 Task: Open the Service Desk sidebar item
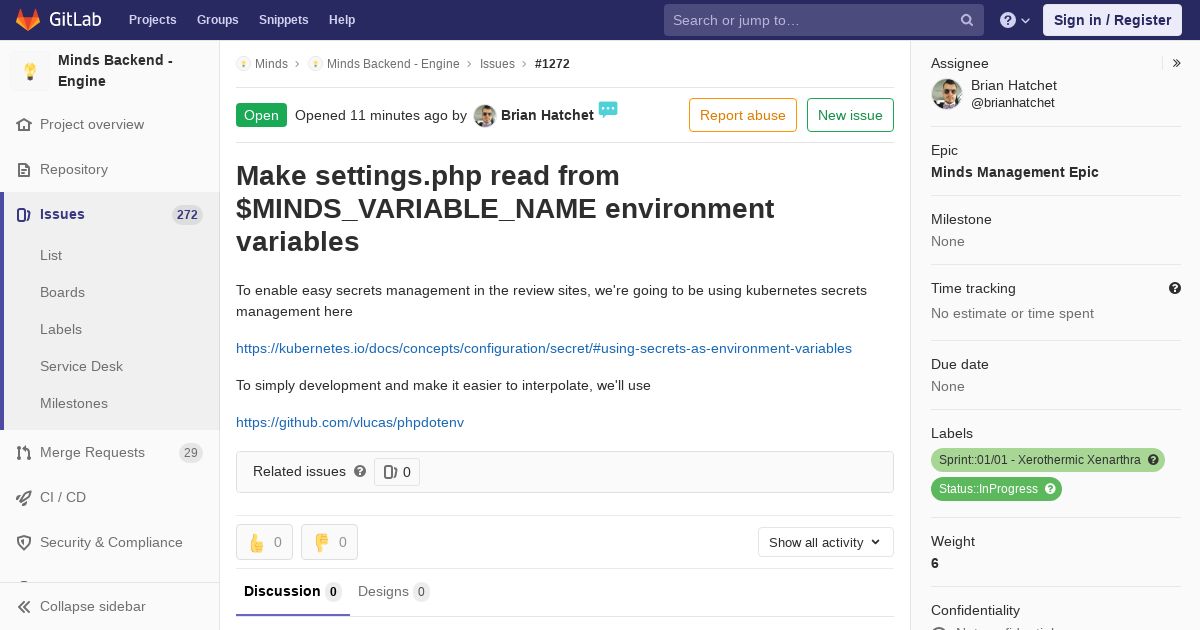(81, 366)
